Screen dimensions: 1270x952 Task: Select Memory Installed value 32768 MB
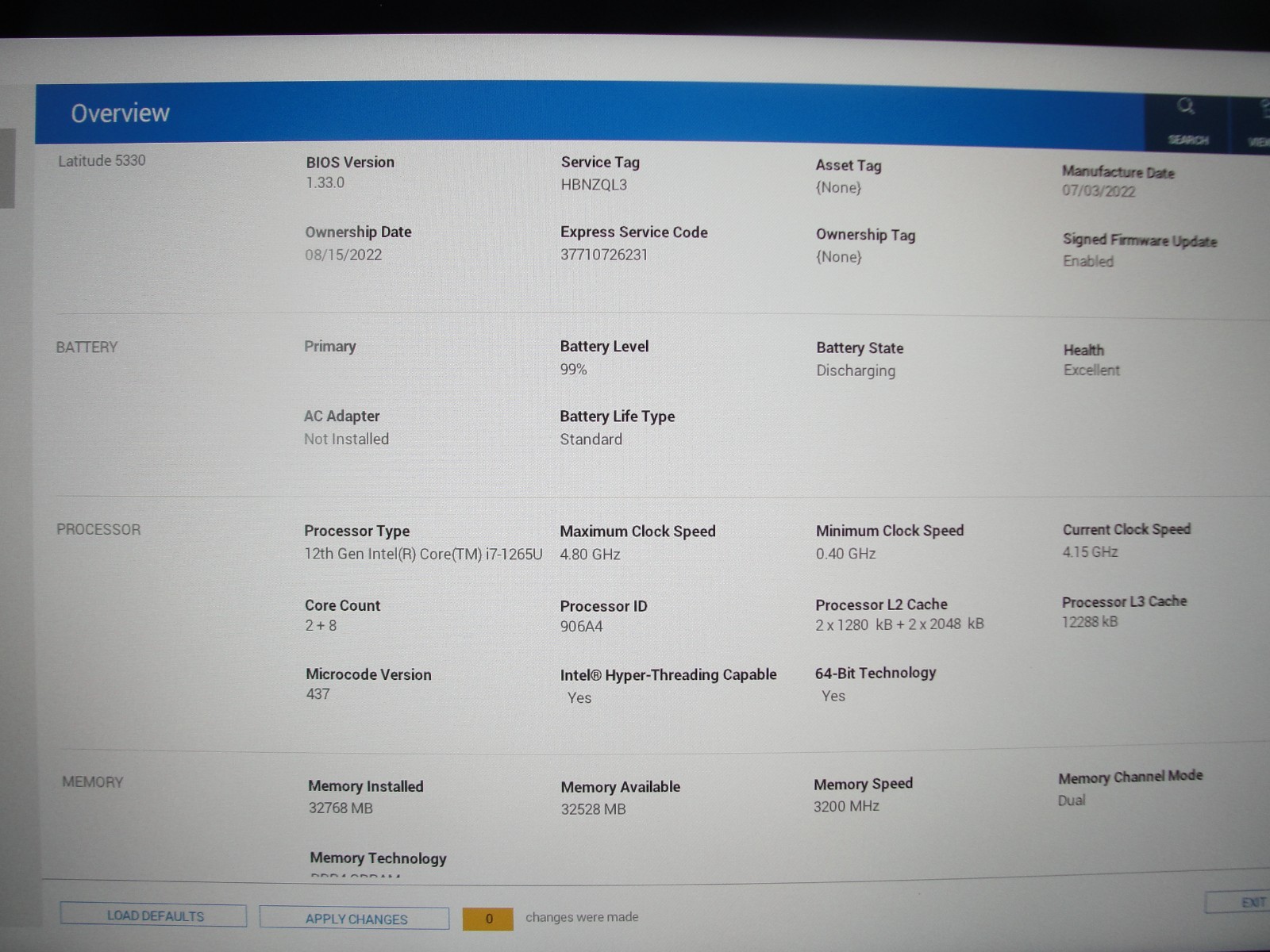(341, 808)
